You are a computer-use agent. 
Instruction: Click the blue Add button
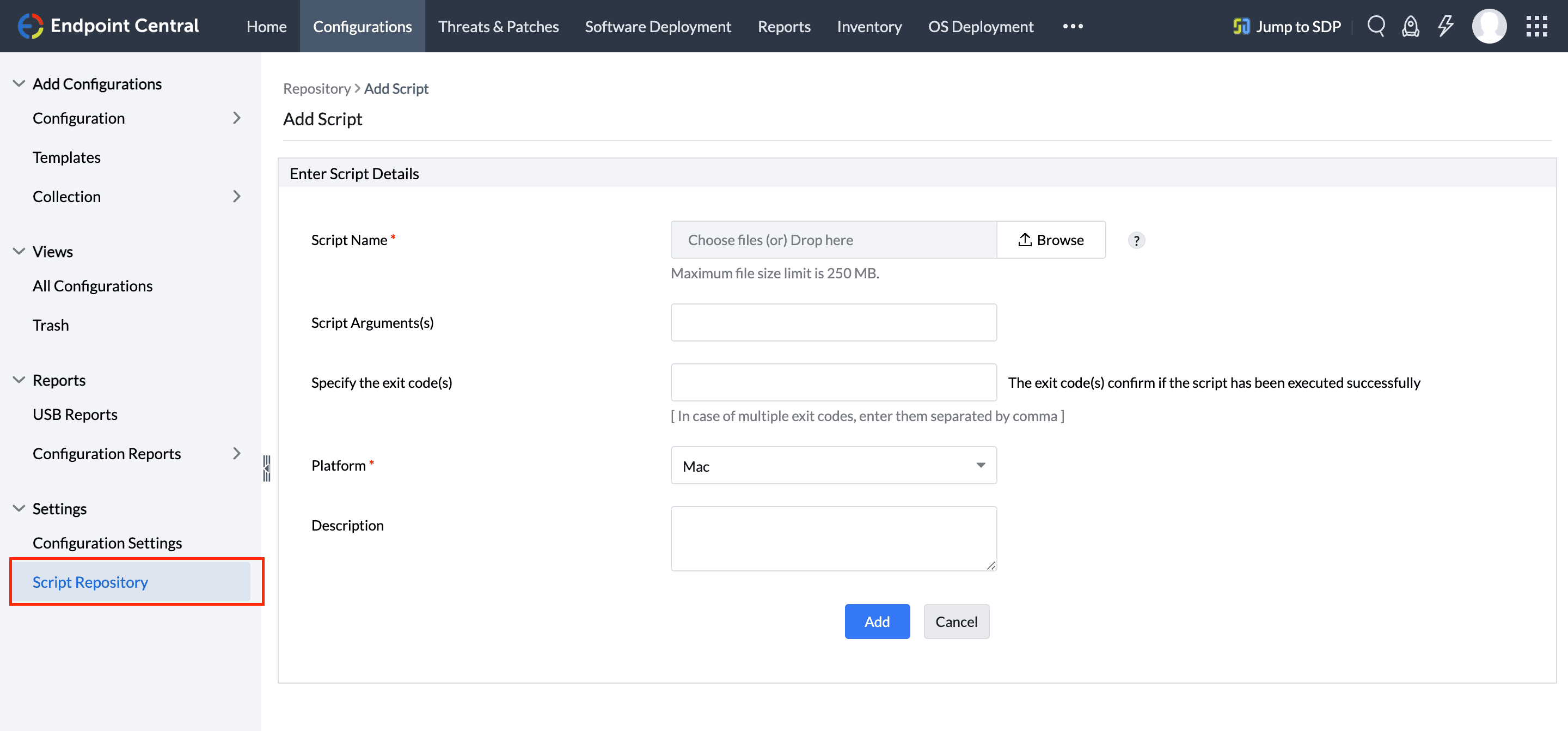[x=877, y=622]
